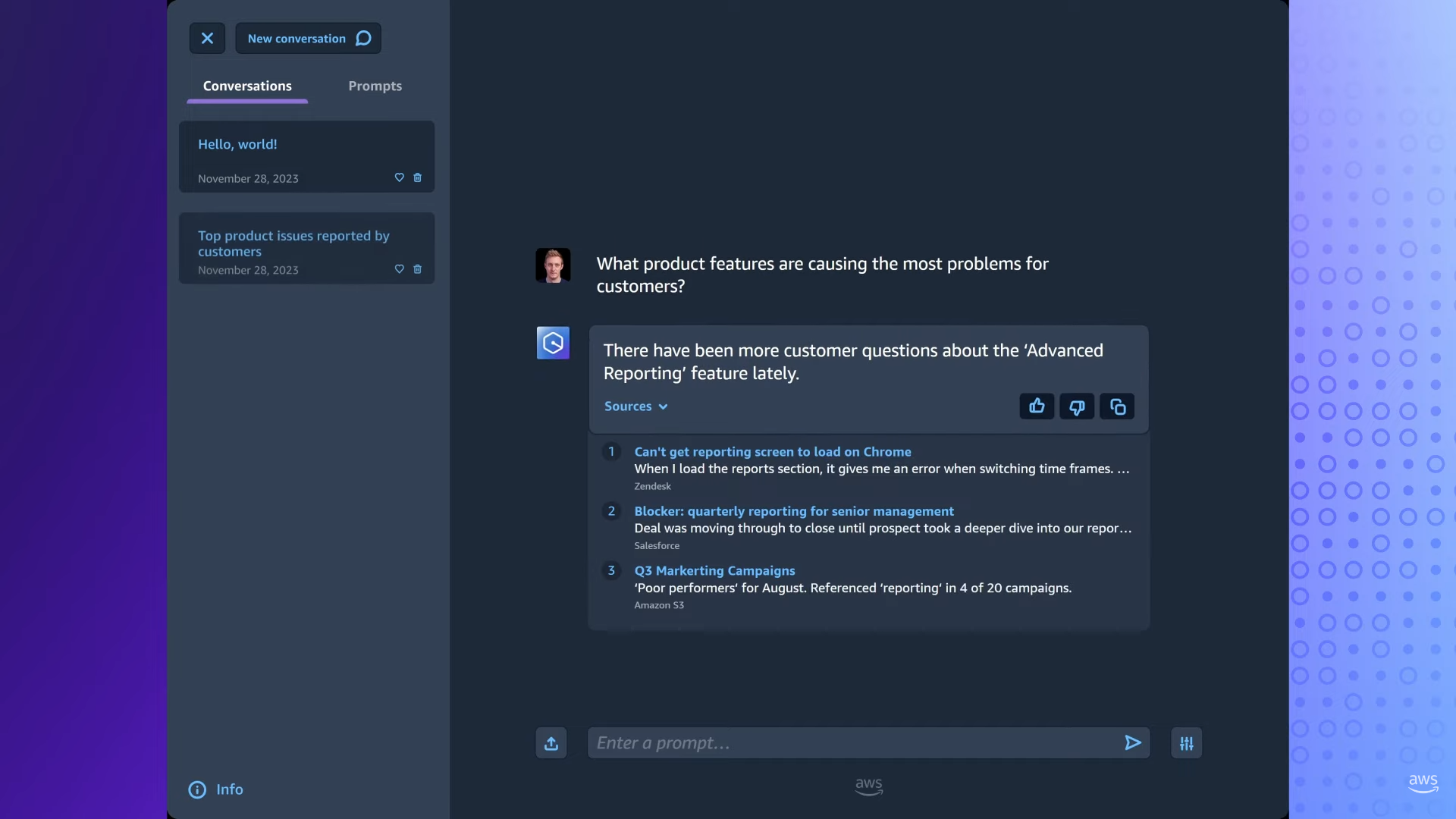1456x819 pixels.
Task: Click the Poor performers snippet text
Action: [852, 588]
